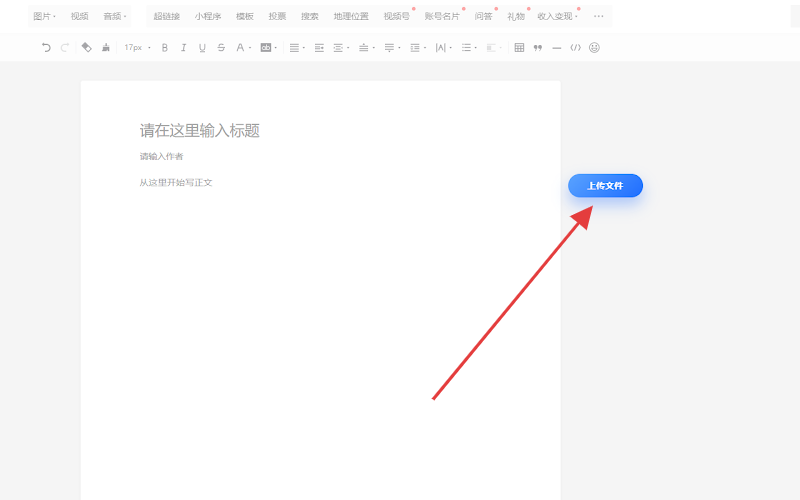Insert a horizontal divider line
Screen dimensions: 800x500
tap(557, 47)
